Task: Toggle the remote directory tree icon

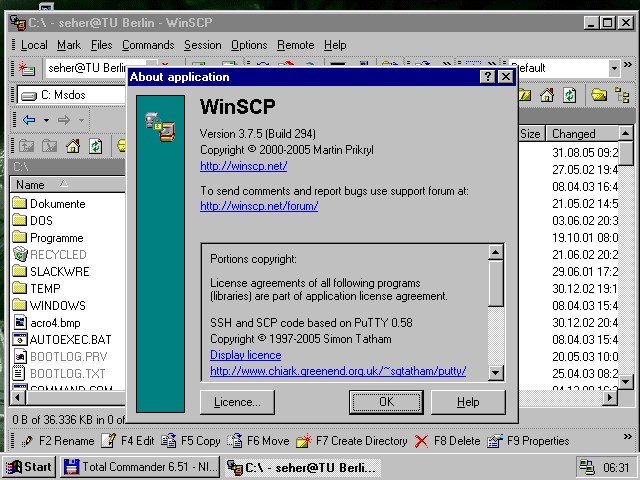Action: pyautogui.click(x=622, y=95)
